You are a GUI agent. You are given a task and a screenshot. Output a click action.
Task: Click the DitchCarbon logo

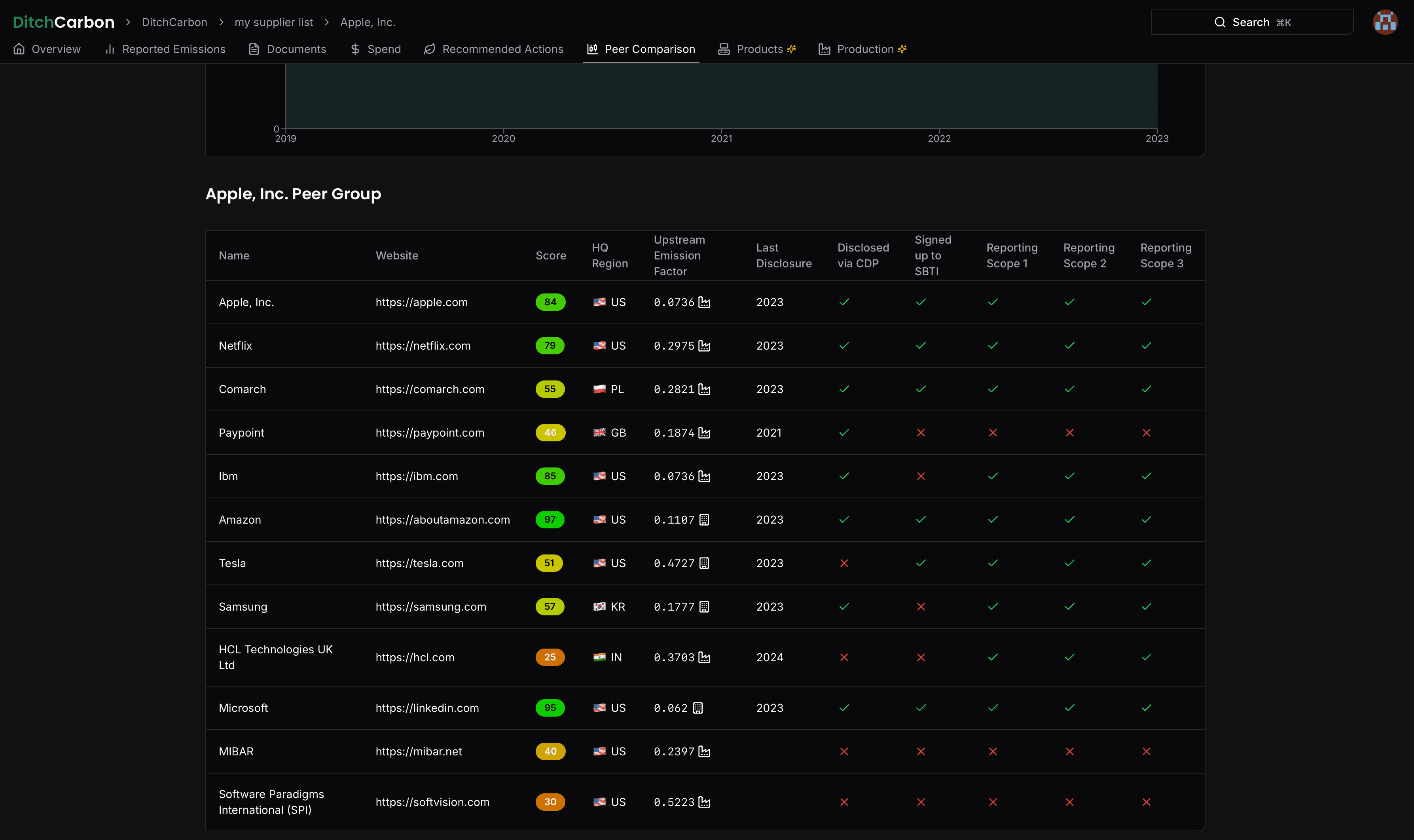point(63,22)
